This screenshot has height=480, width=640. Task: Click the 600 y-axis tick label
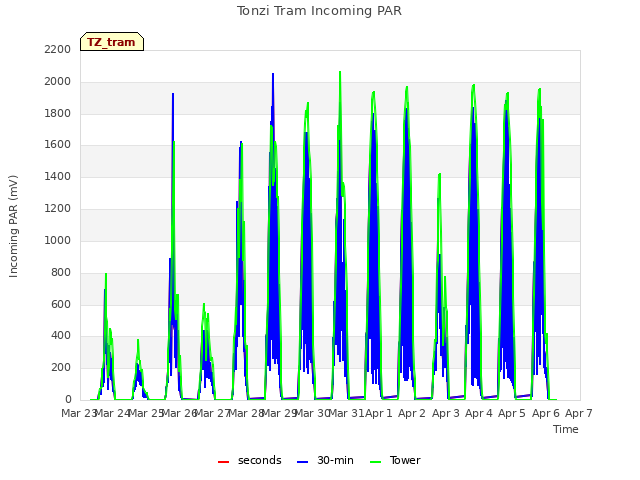[61, 304]
